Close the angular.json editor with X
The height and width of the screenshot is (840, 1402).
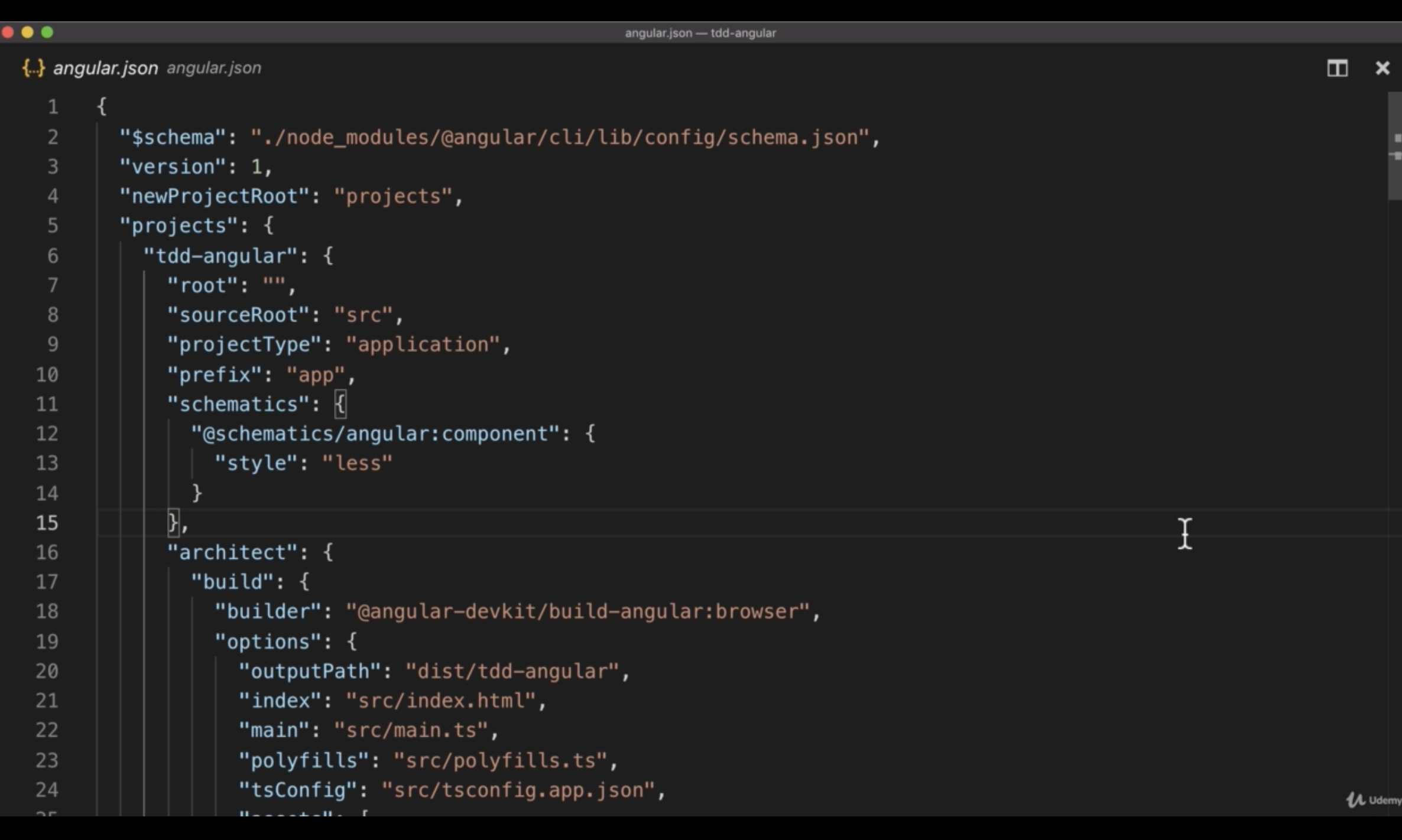point(1382,69)
